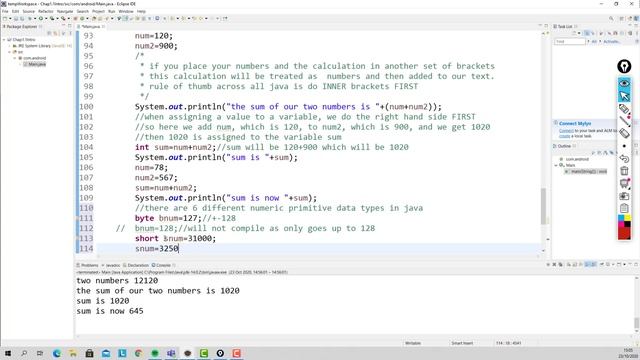Image resolution: width=640 pixels, height=360 pixels.
Task: Click the Eclipse icon on the taskbar
Action: pyautogui.click(x=187, y=353)
